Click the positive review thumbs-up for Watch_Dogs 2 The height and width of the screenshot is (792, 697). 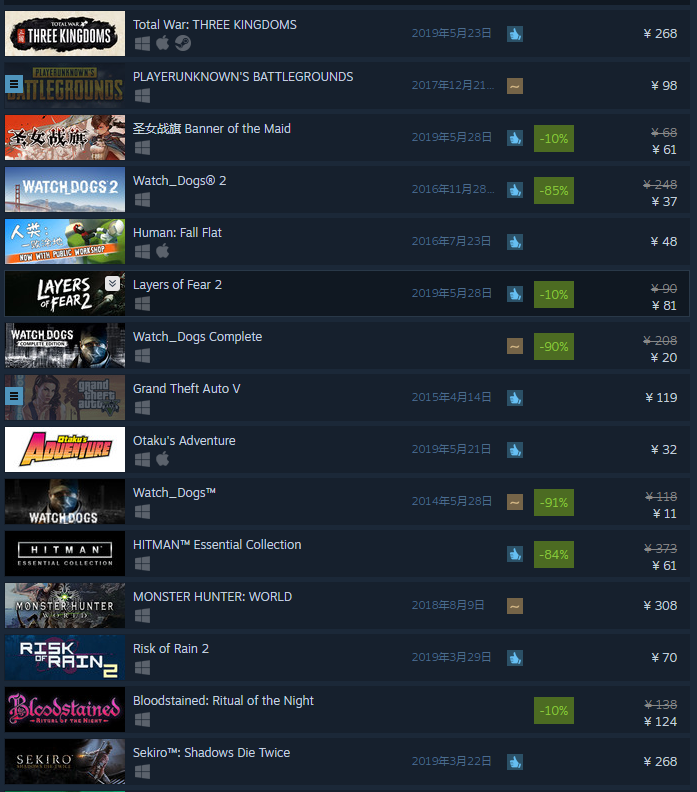click(x=515, y=190)
